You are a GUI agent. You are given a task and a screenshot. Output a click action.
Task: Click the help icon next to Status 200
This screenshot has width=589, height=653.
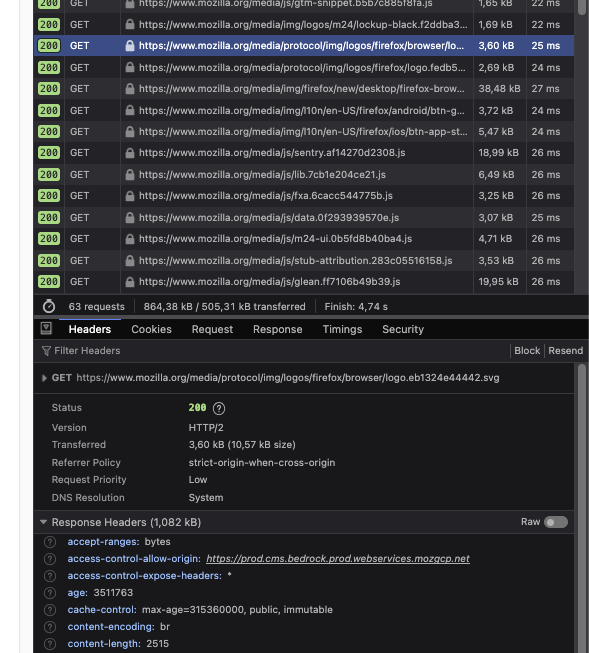coord(219,409)
